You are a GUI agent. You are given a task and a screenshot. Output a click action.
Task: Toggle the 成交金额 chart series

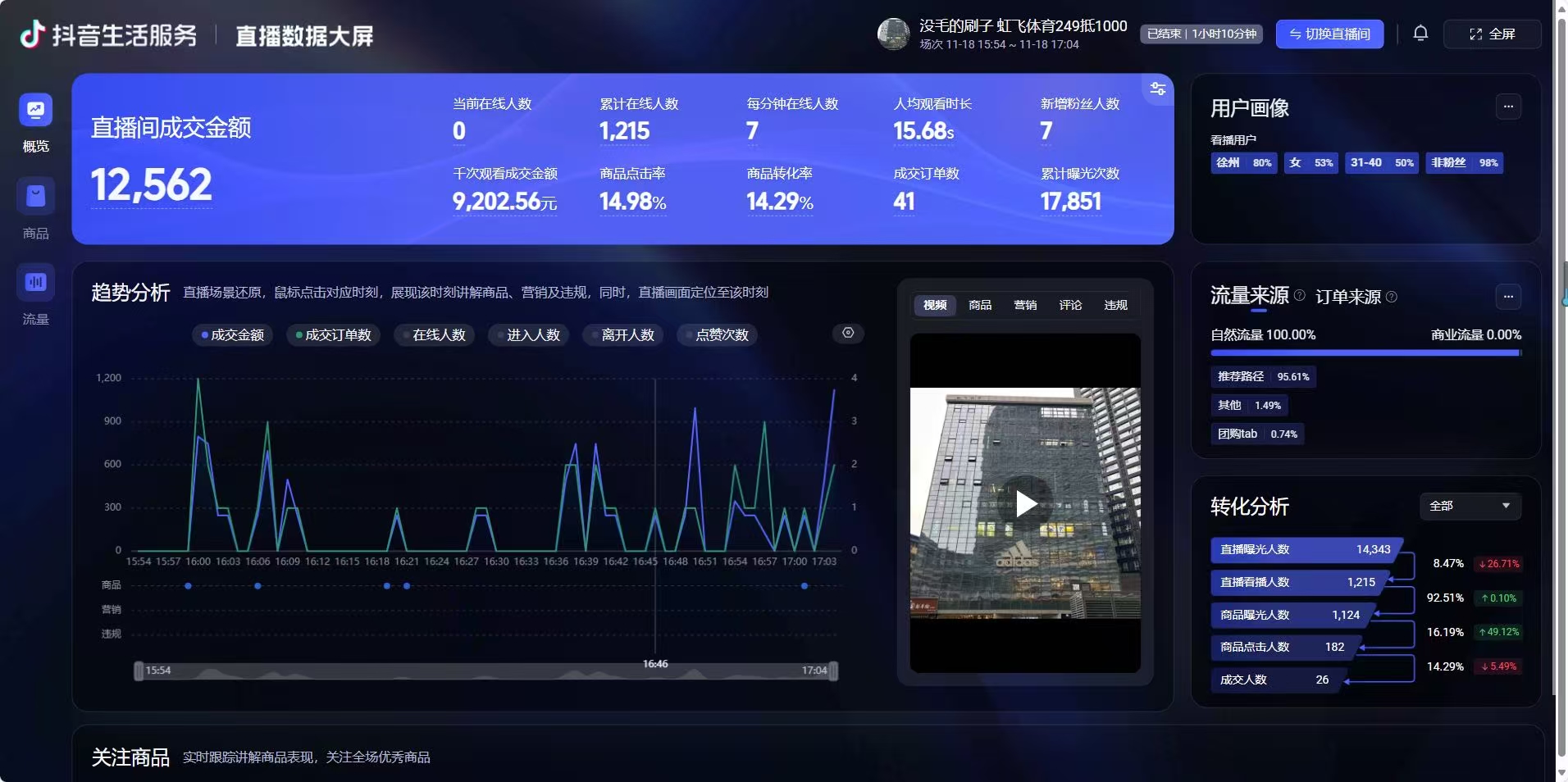click(x=232, y=335)
